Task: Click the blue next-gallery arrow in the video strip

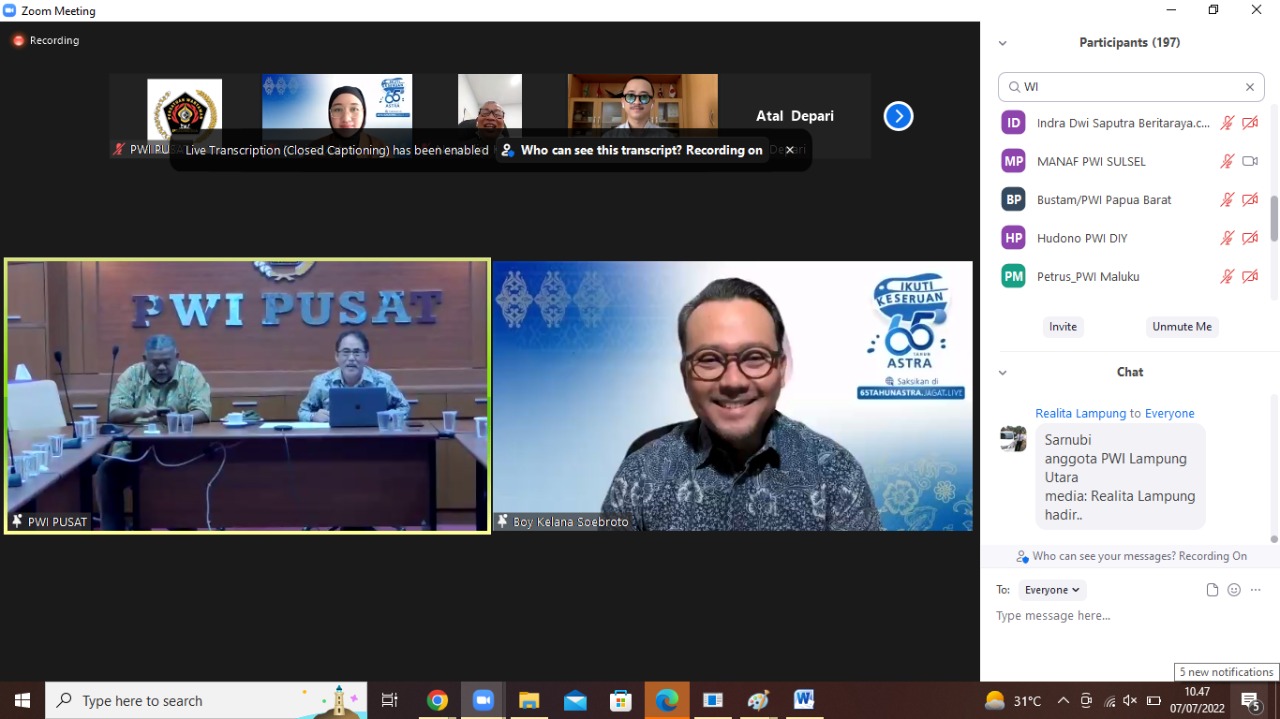Action: coord(898,115)
